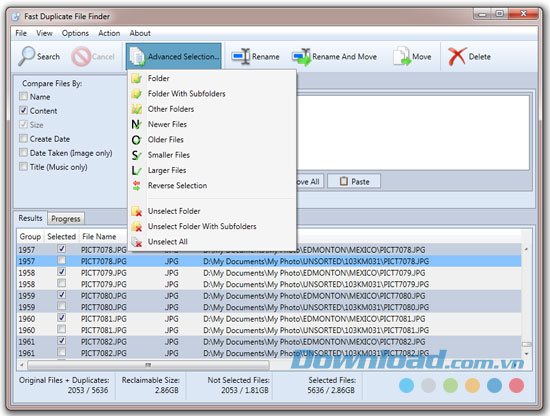Screen dimensions: 550x416
Task: Switch to the Results tab
Action: click(31, 218)
